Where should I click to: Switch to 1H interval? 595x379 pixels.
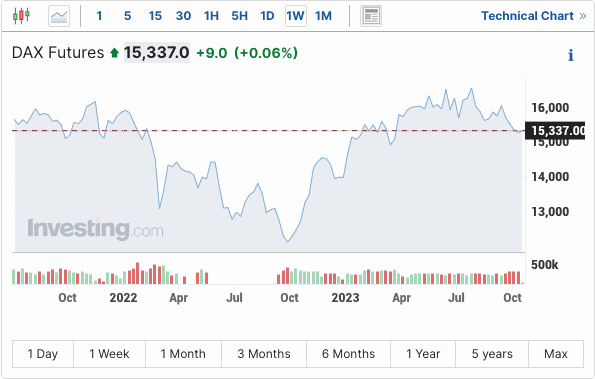click(211, 16)
